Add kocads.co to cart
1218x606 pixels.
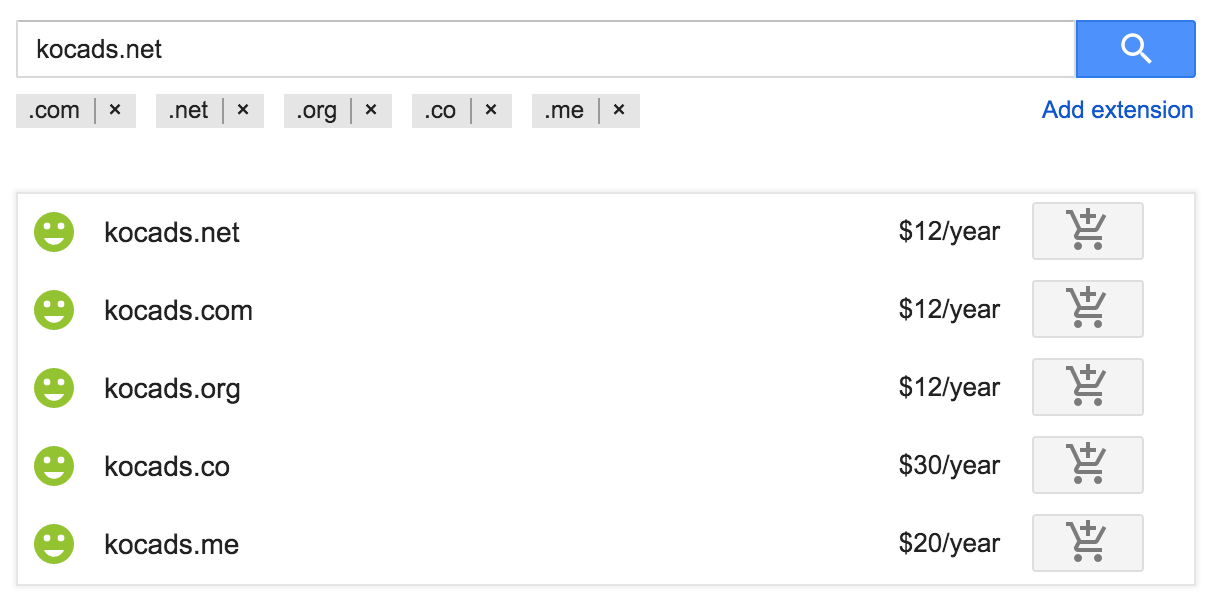coord(1087,465)
